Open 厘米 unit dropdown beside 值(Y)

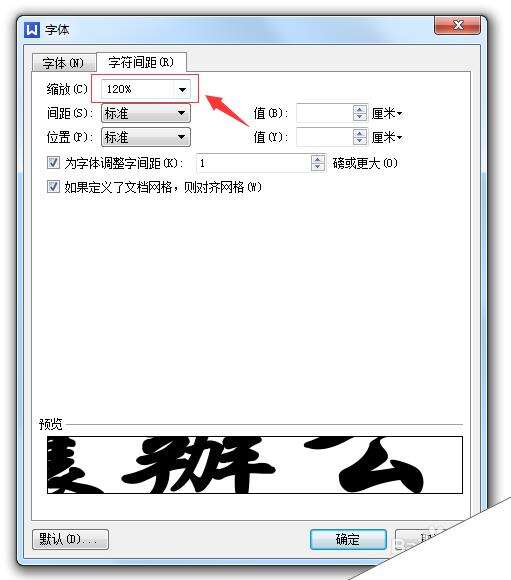click(387, 137)
